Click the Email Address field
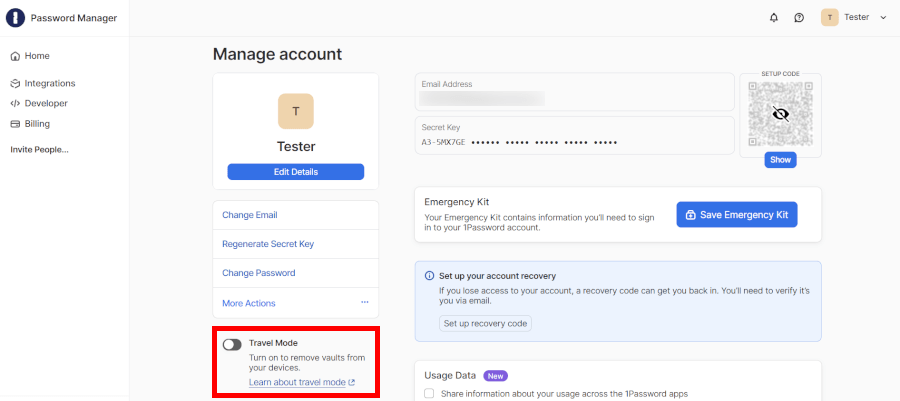900x401 pixels. click(575, 92)
